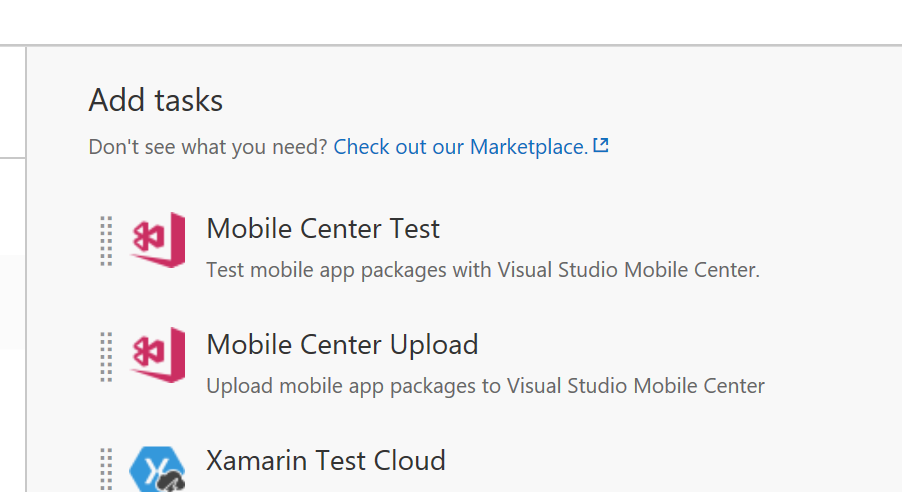Open the Check out our Marketplace link
Image resolution: width=902 pixels, height=492 pixels.
tap(460, 147)
